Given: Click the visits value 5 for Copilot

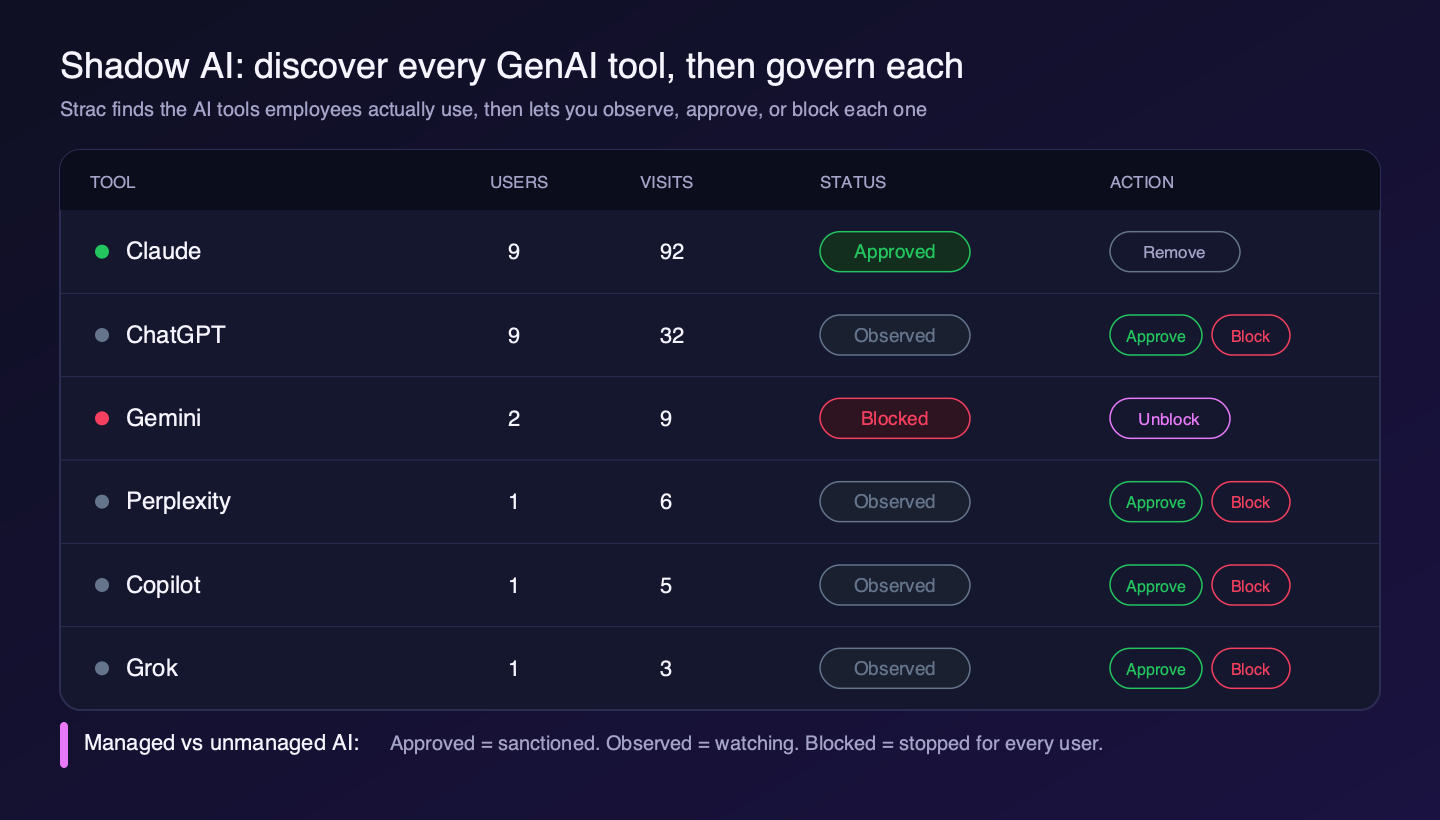Looking at the screenshot, I should 666,585.
